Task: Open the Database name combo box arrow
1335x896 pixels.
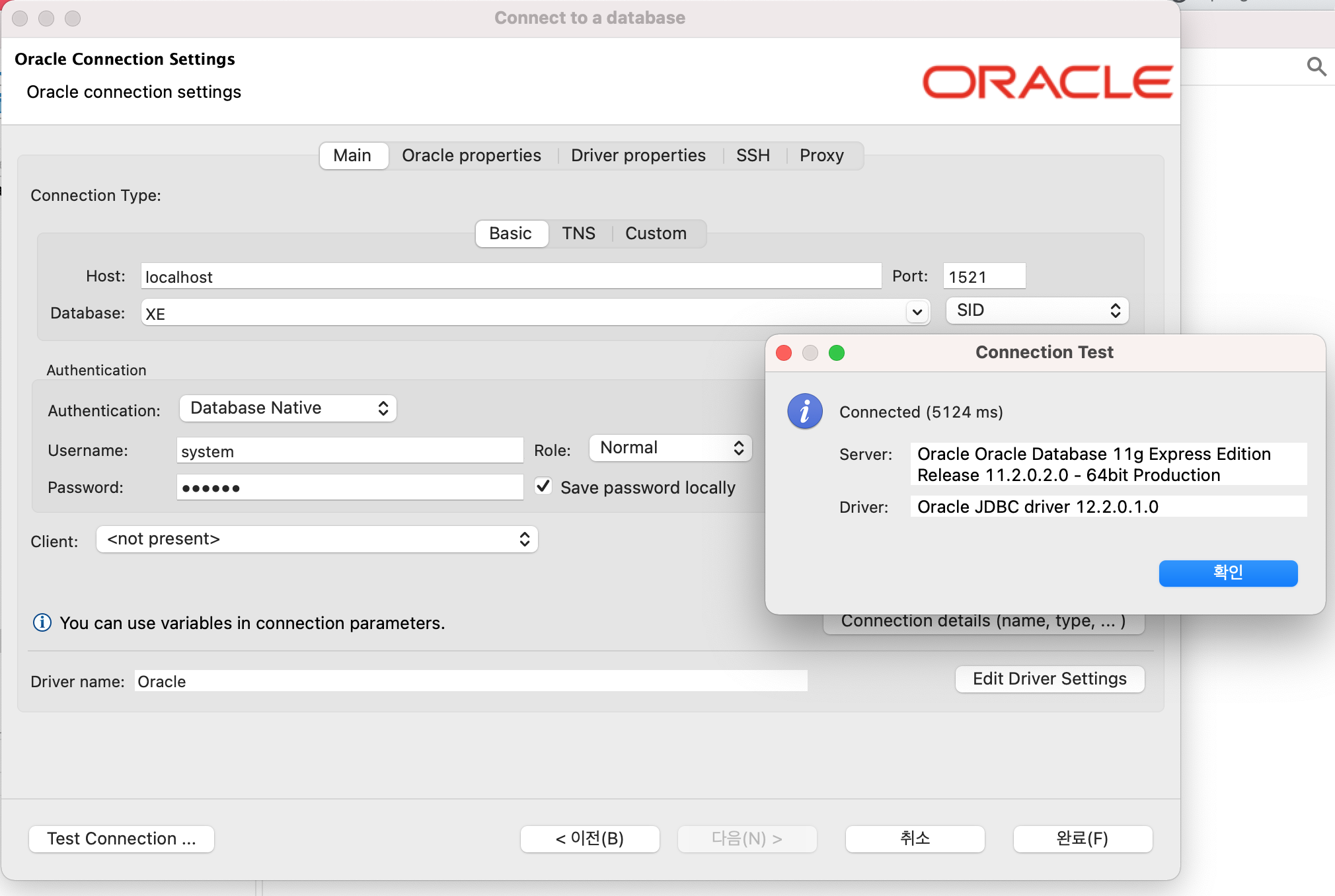Action: [x=917, y=312]
